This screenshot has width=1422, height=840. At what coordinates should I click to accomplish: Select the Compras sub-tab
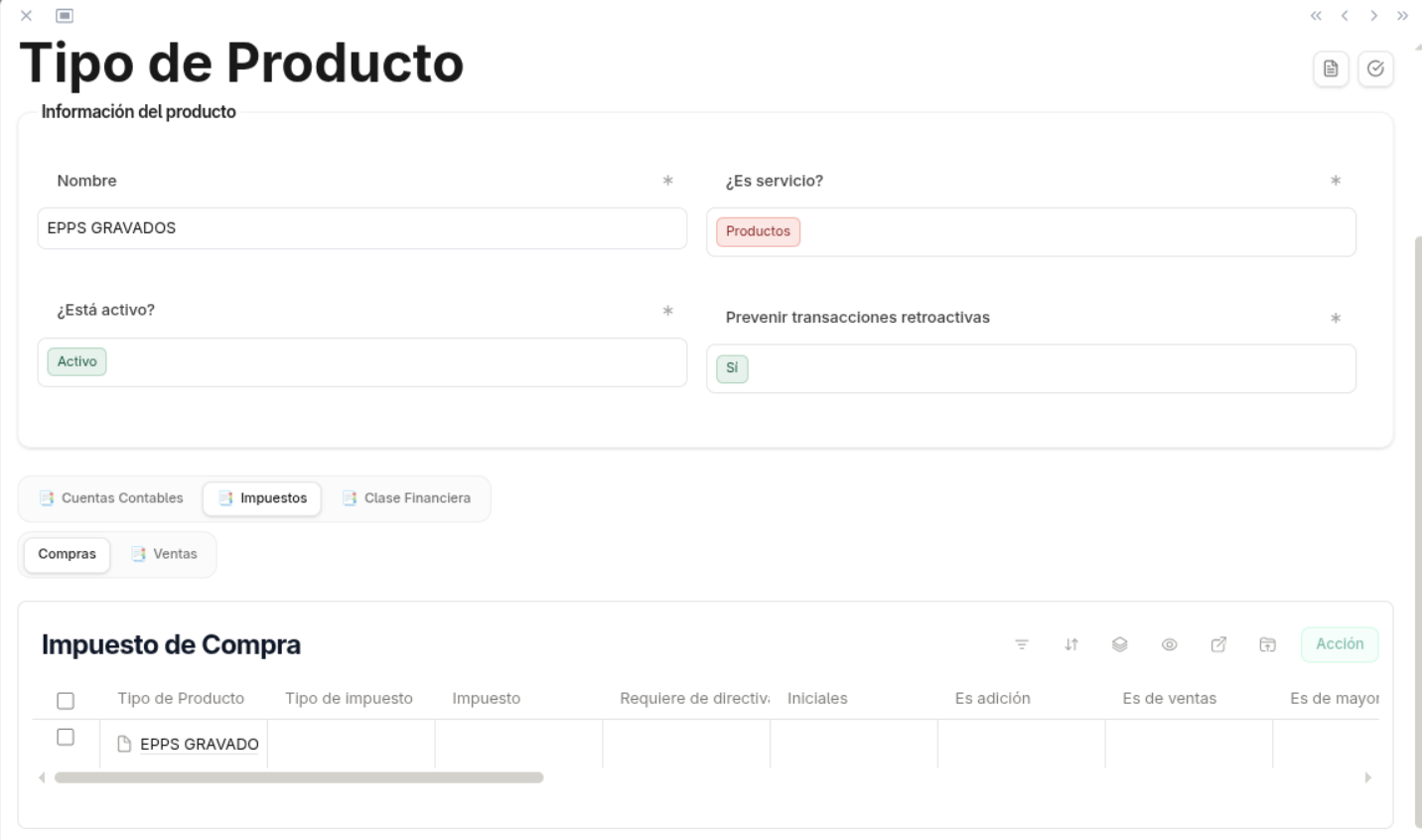[x=67, y=554]
